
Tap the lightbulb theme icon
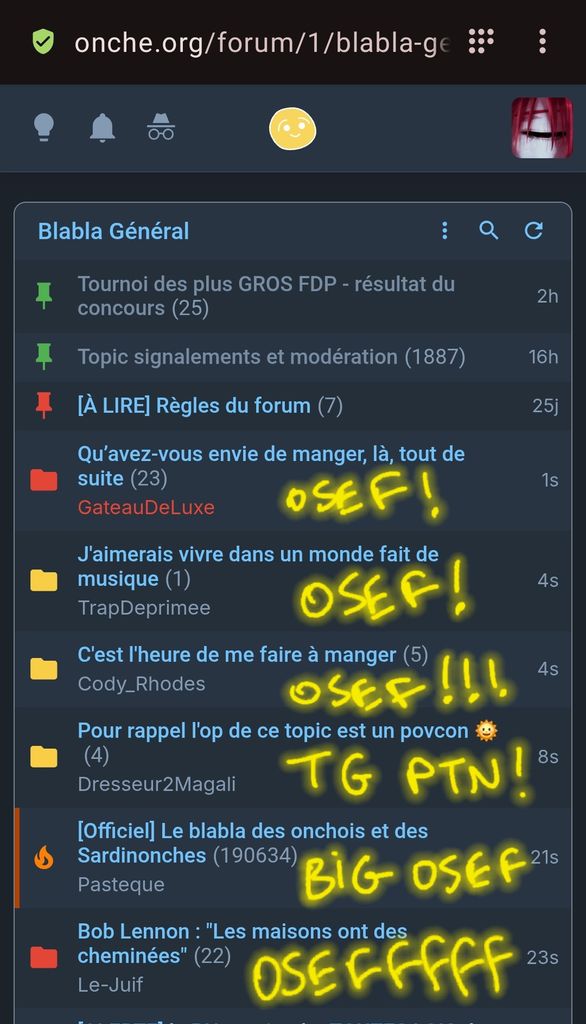coord(44,127)
